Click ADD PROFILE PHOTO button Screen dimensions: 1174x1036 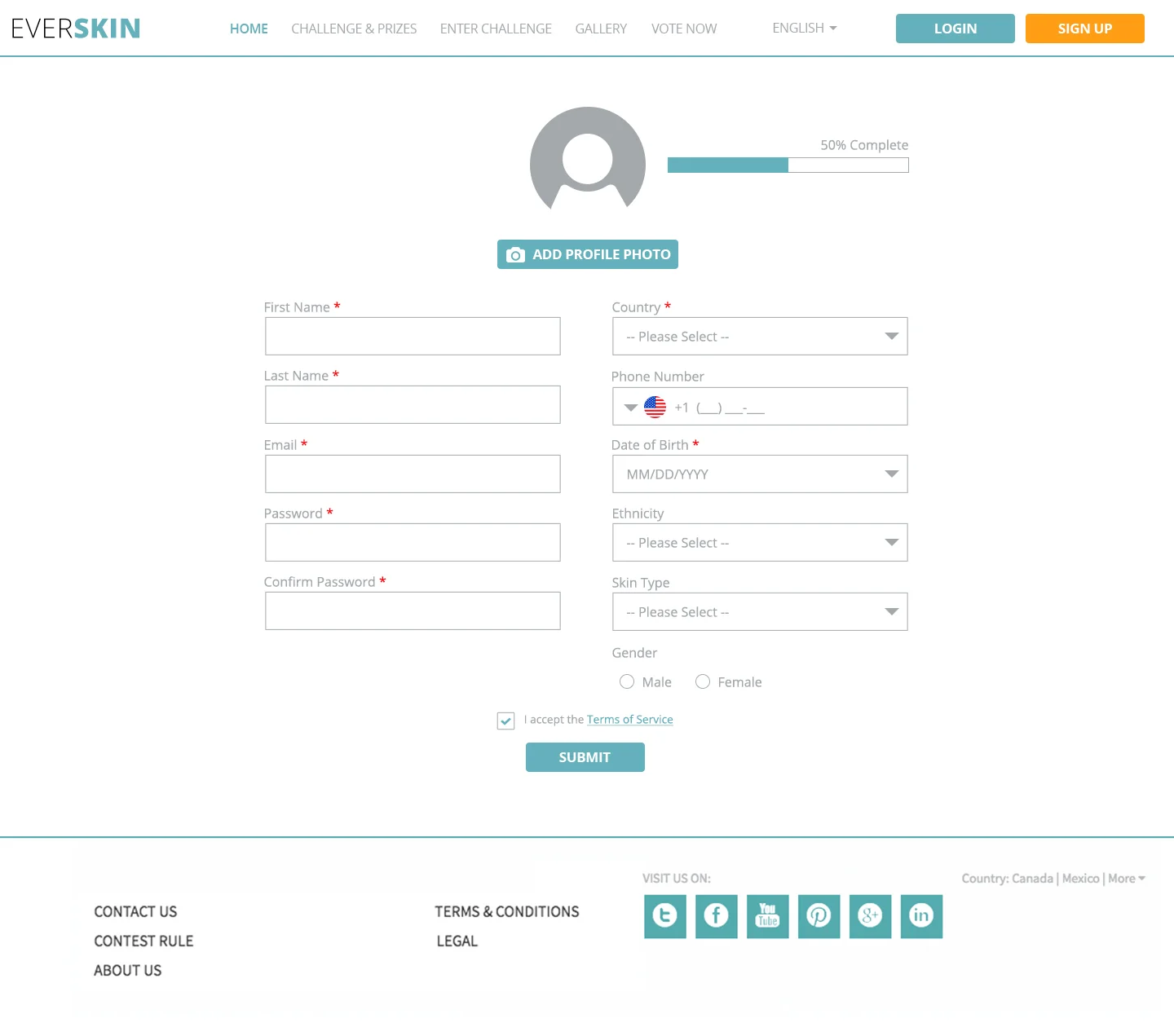(x=588, y=254)
